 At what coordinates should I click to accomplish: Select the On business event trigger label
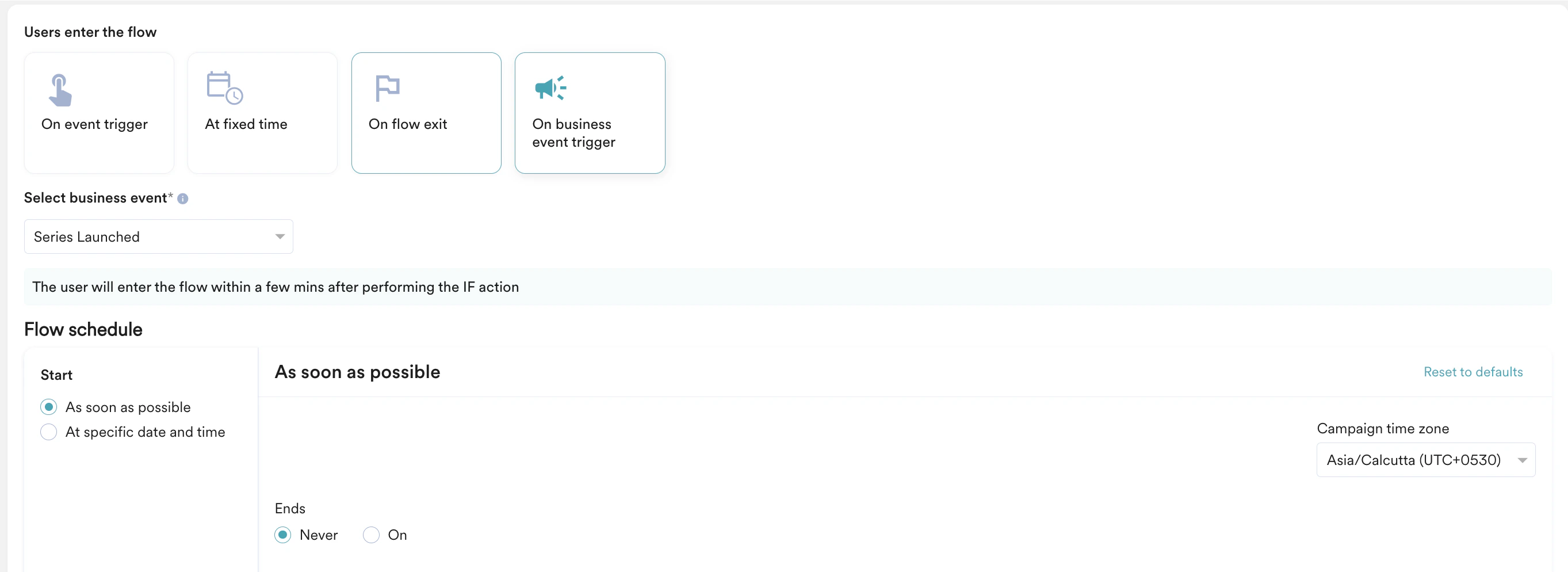[573, 133]
